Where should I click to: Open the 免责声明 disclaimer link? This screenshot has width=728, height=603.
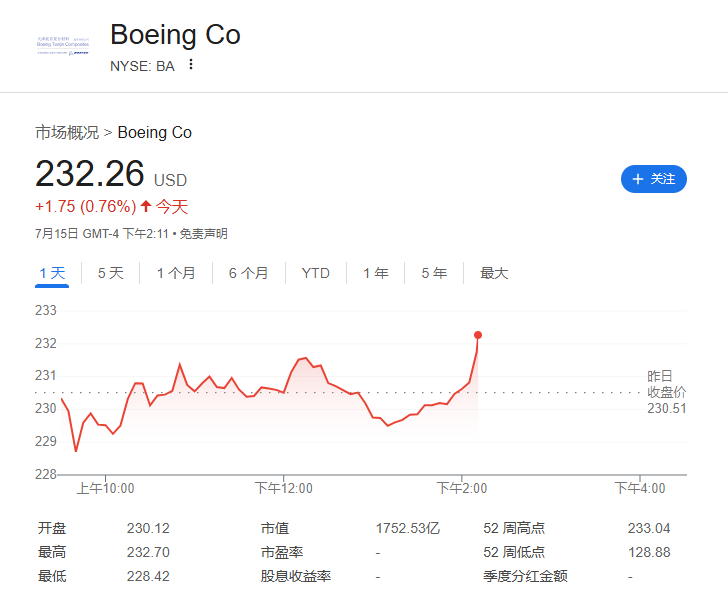click(203, 233)
